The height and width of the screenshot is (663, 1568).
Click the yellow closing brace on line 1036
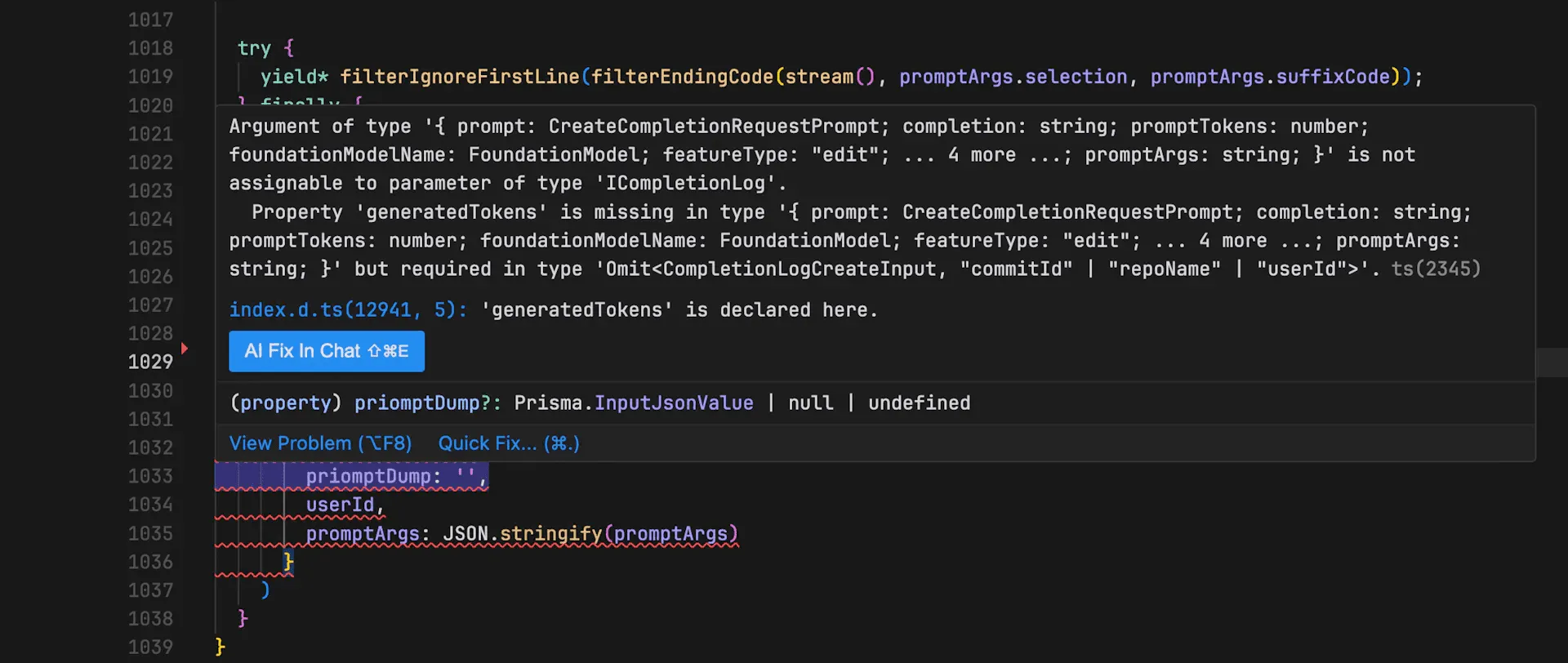[x=287, y=562]
